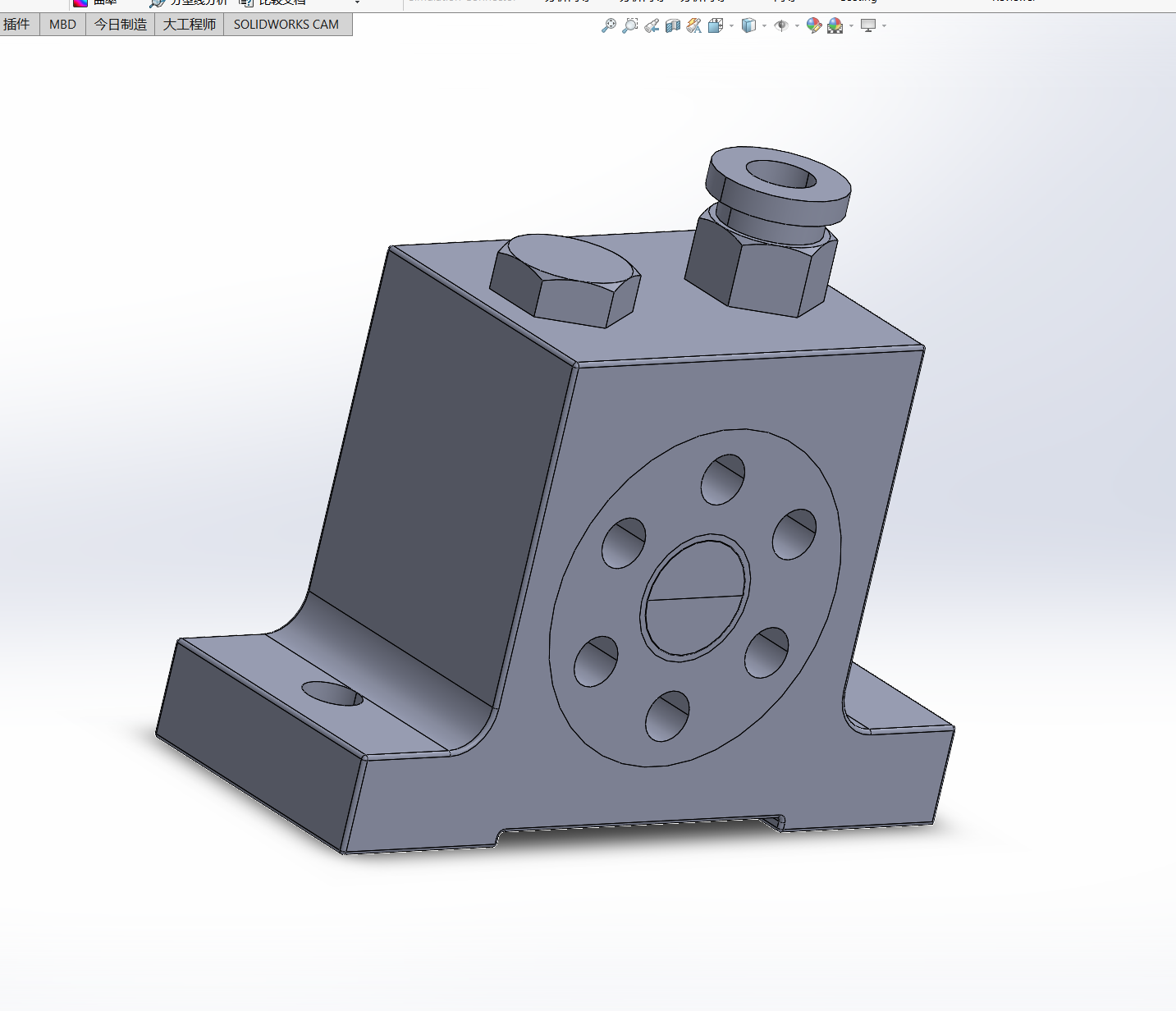
Task: Click the View Orientation cube icon
Action: point(716,25)
